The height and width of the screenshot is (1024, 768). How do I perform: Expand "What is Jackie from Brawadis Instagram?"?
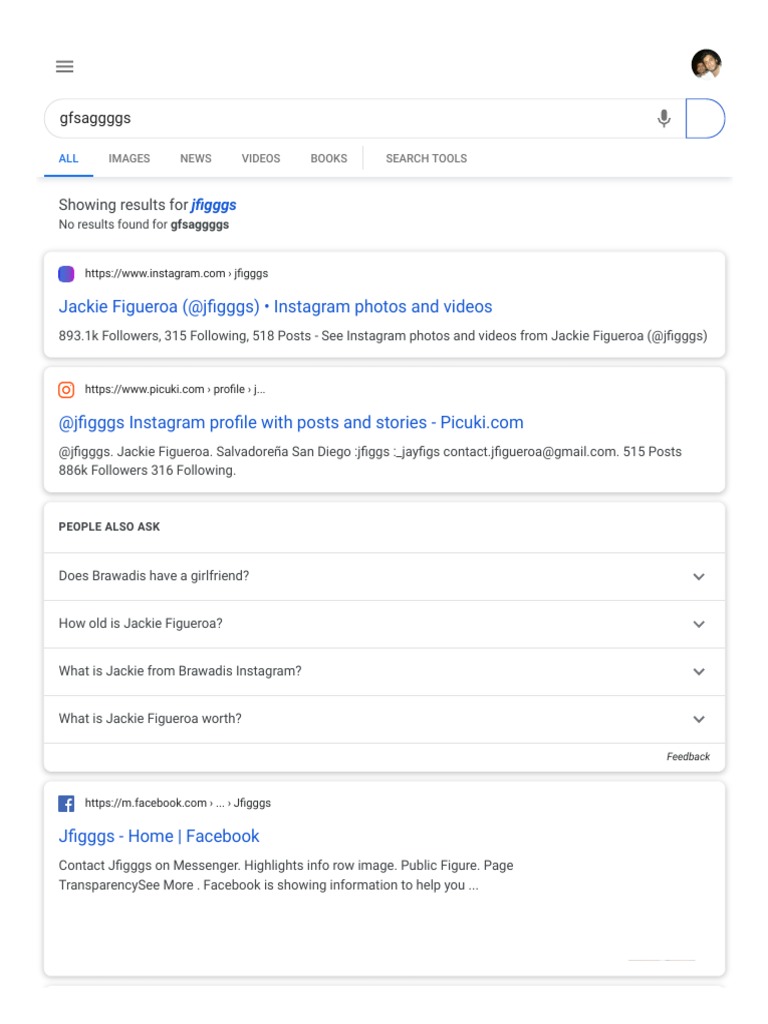699,672
